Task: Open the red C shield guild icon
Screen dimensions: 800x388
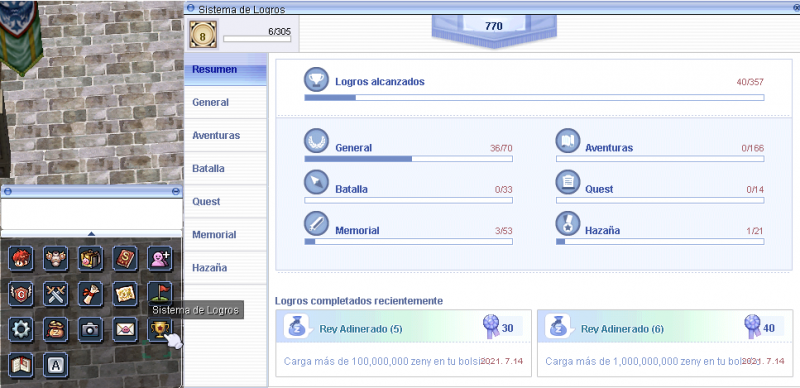Action: (x=21, y=294)
